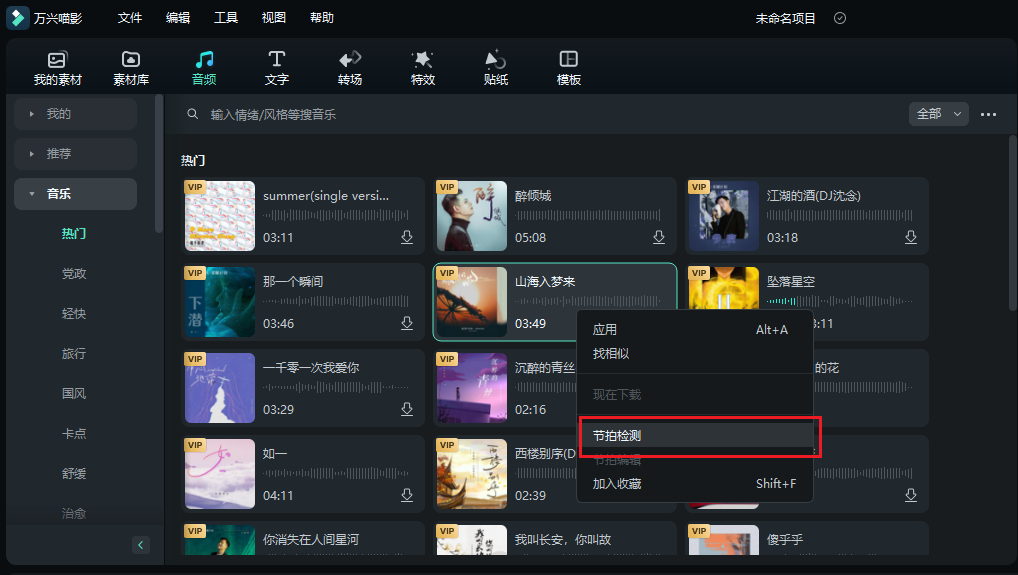
Task: Click the 你消失在人间星河 track title
Action: click(310, 539)
